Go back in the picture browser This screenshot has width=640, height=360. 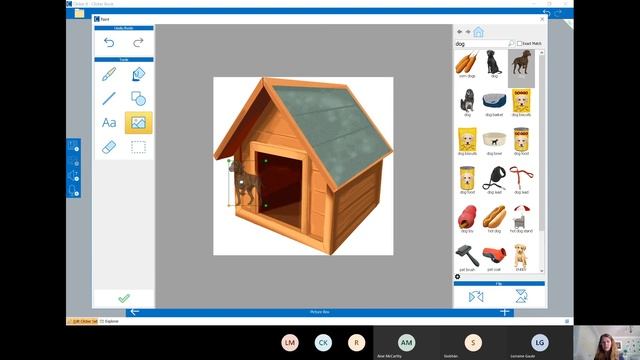click(x=460, y=32)
